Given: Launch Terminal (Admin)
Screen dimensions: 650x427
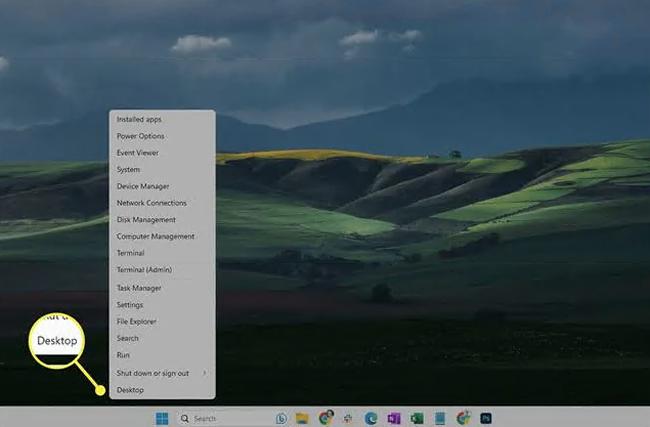Looking at the screenshot, I should [144, 270].
